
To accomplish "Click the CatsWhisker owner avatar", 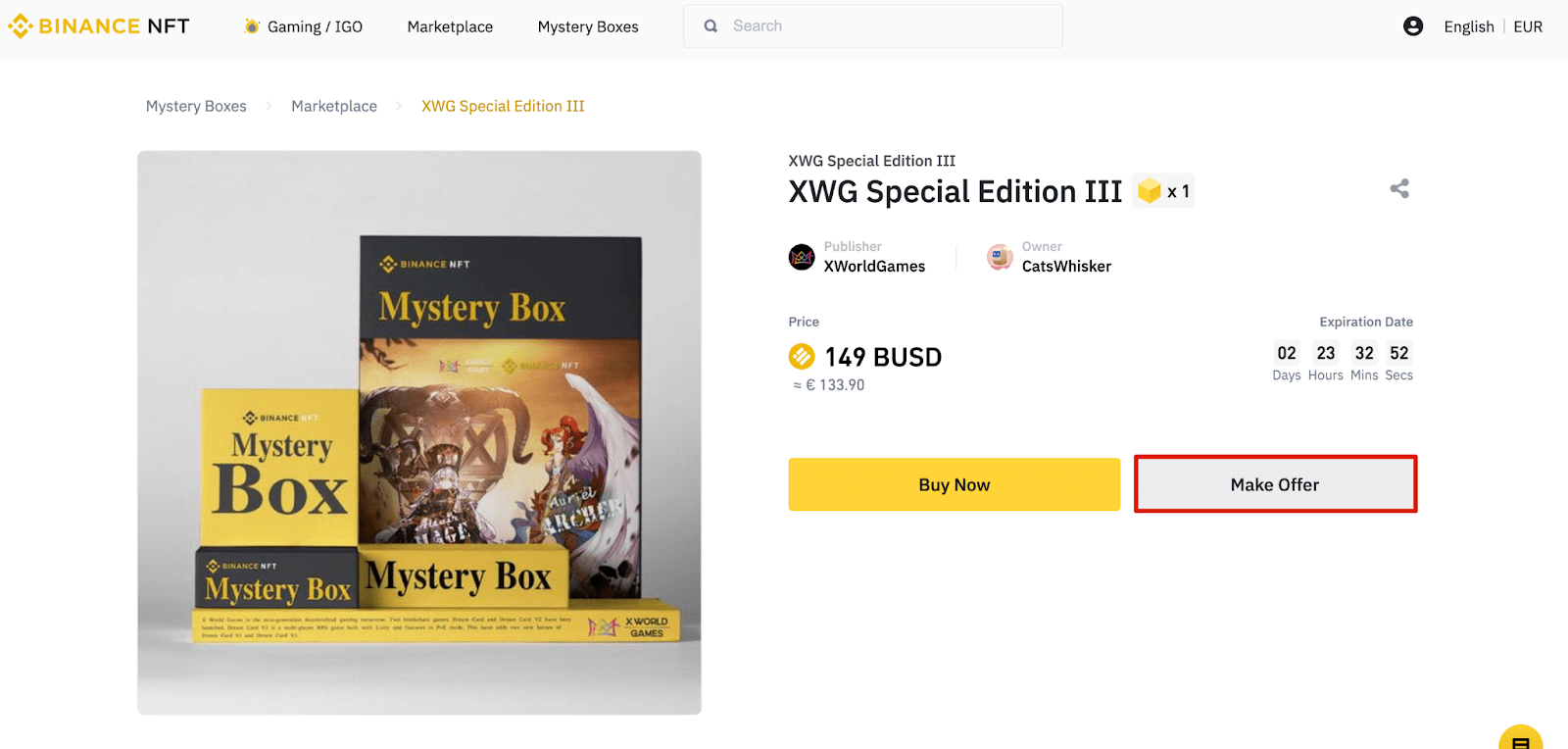I will (1000, 257).
